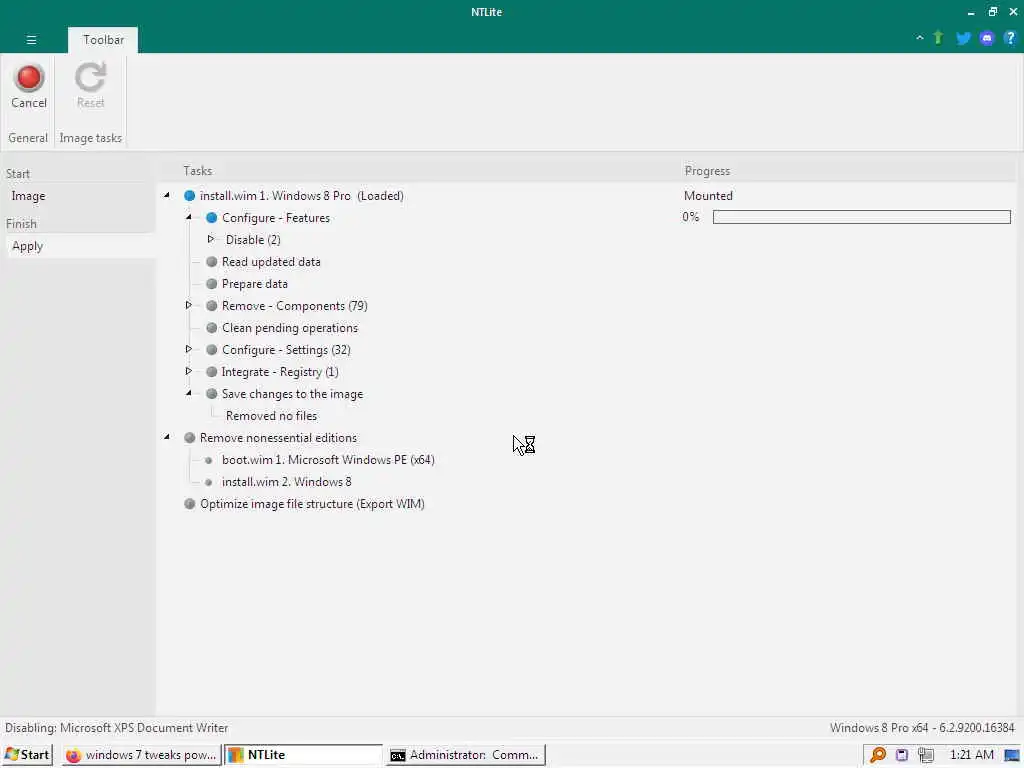This screenshot has width=1024, height=768.
Task: Open the Help question mark icon
Action: pos(1010,38)
